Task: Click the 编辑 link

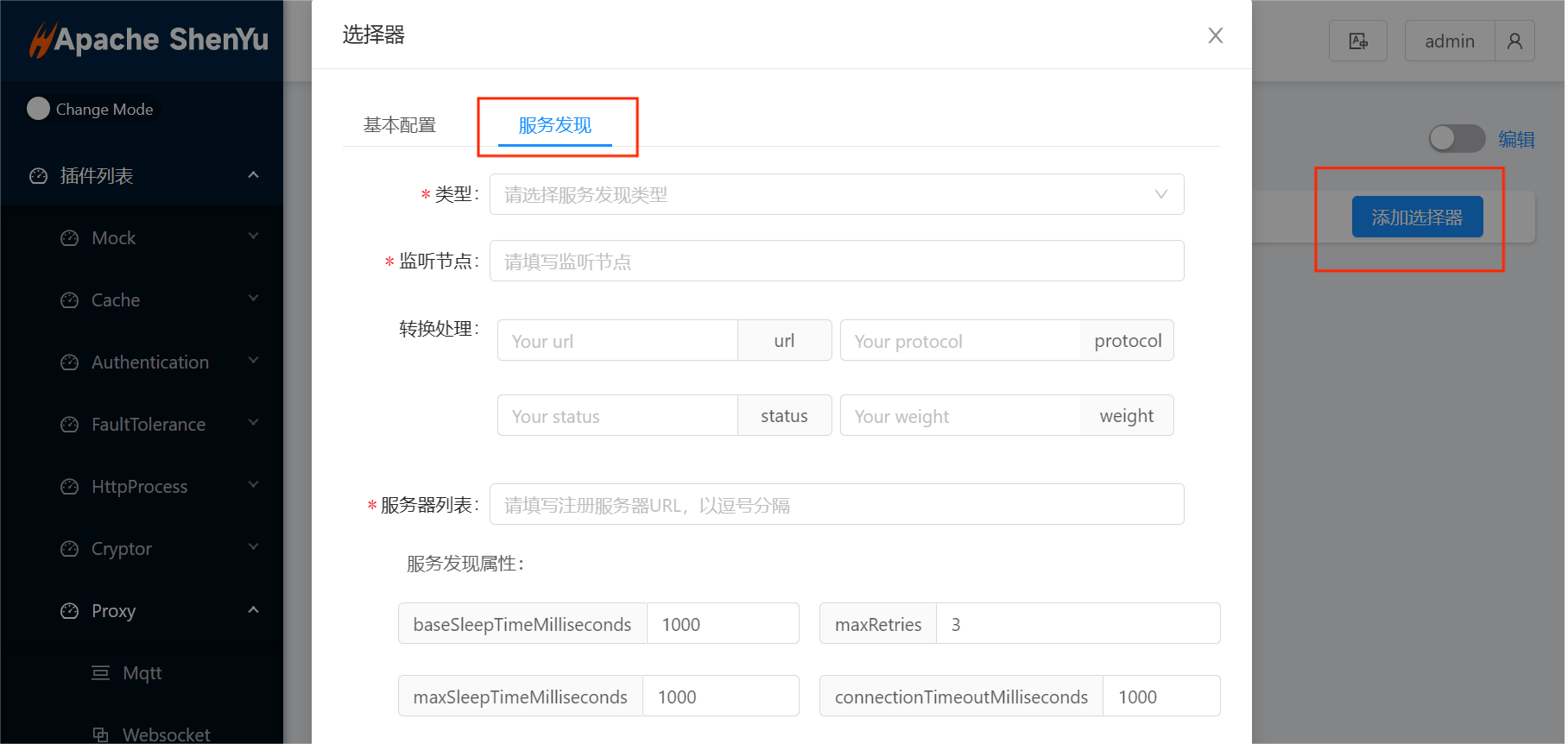Action: [1516, 140]
